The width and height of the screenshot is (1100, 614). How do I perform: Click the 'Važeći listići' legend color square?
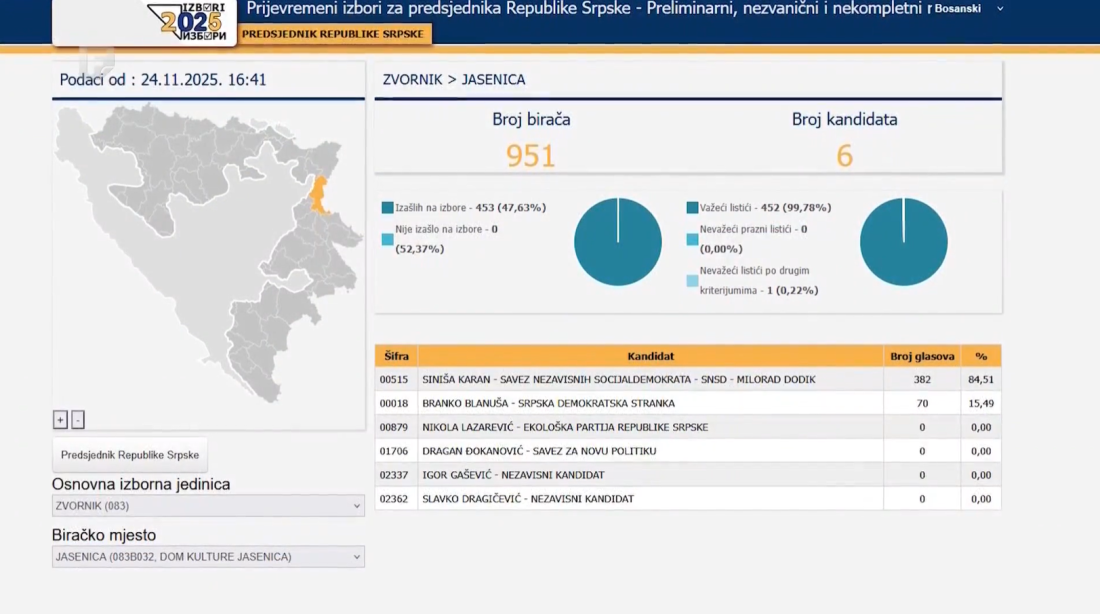point(692,208)
